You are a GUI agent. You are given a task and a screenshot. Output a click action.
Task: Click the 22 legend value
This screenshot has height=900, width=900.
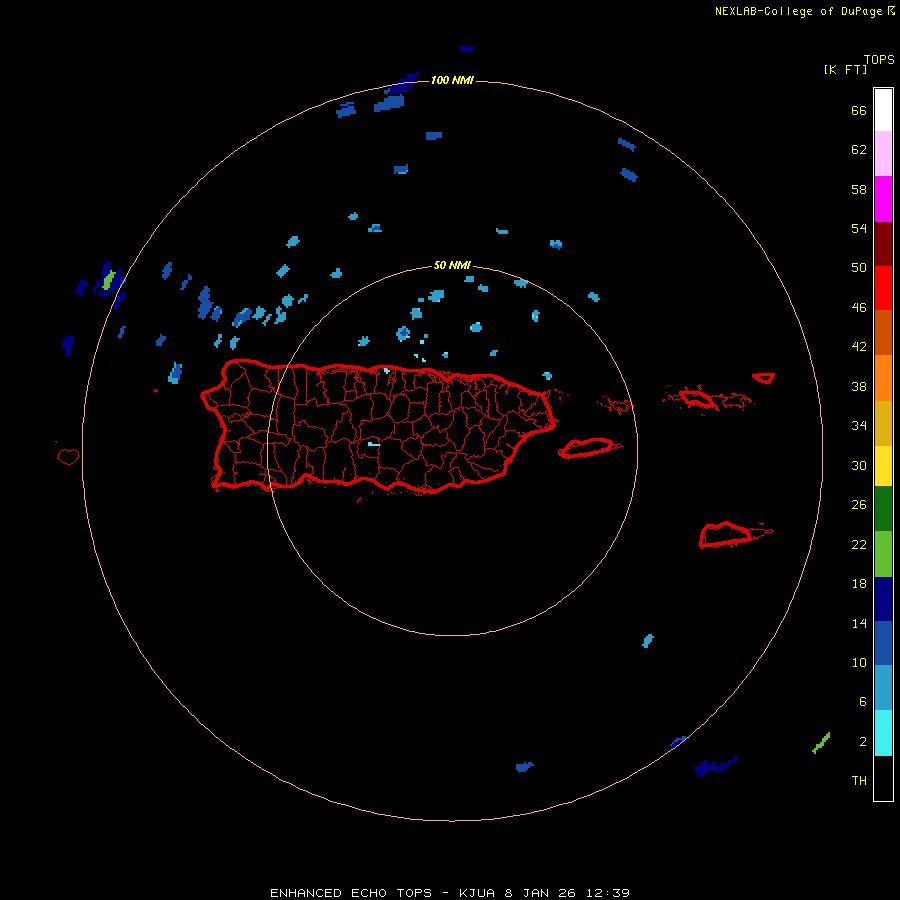pyautogui.click(x=859, y=545)
